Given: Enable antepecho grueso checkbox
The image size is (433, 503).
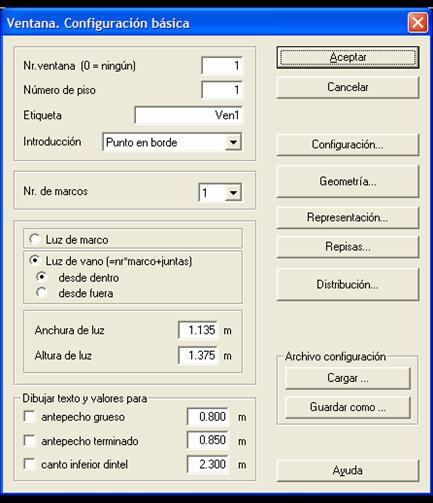Looking at the screenshot, I should [x=30, y=417].
